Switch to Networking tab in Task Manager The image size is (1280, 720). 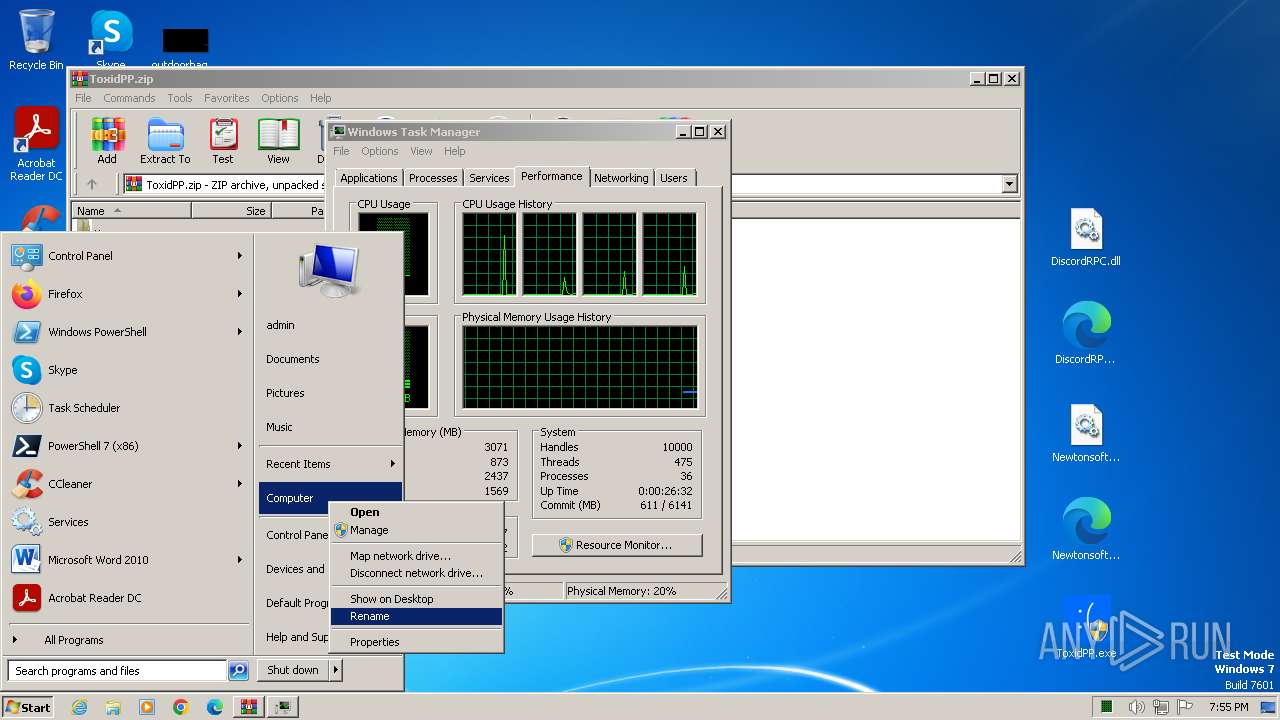coord(621,178)
